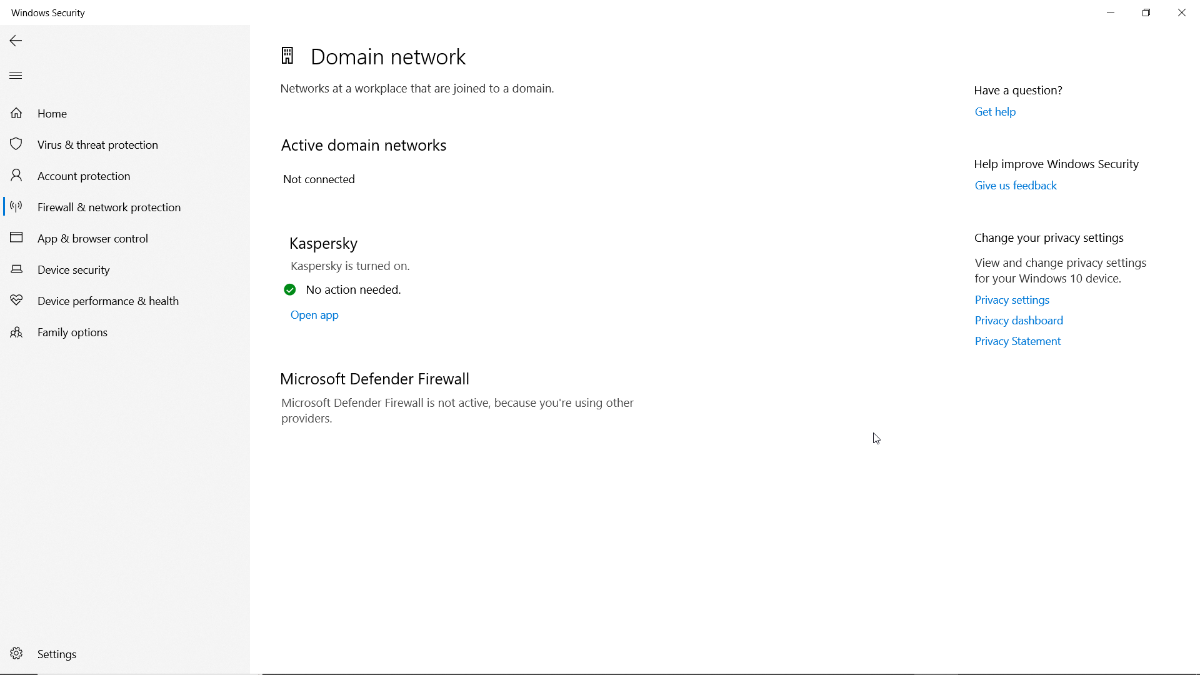Click the Device security laptop icon
Viewport: 1200px width, 675px height.
(x=16, y=270)
